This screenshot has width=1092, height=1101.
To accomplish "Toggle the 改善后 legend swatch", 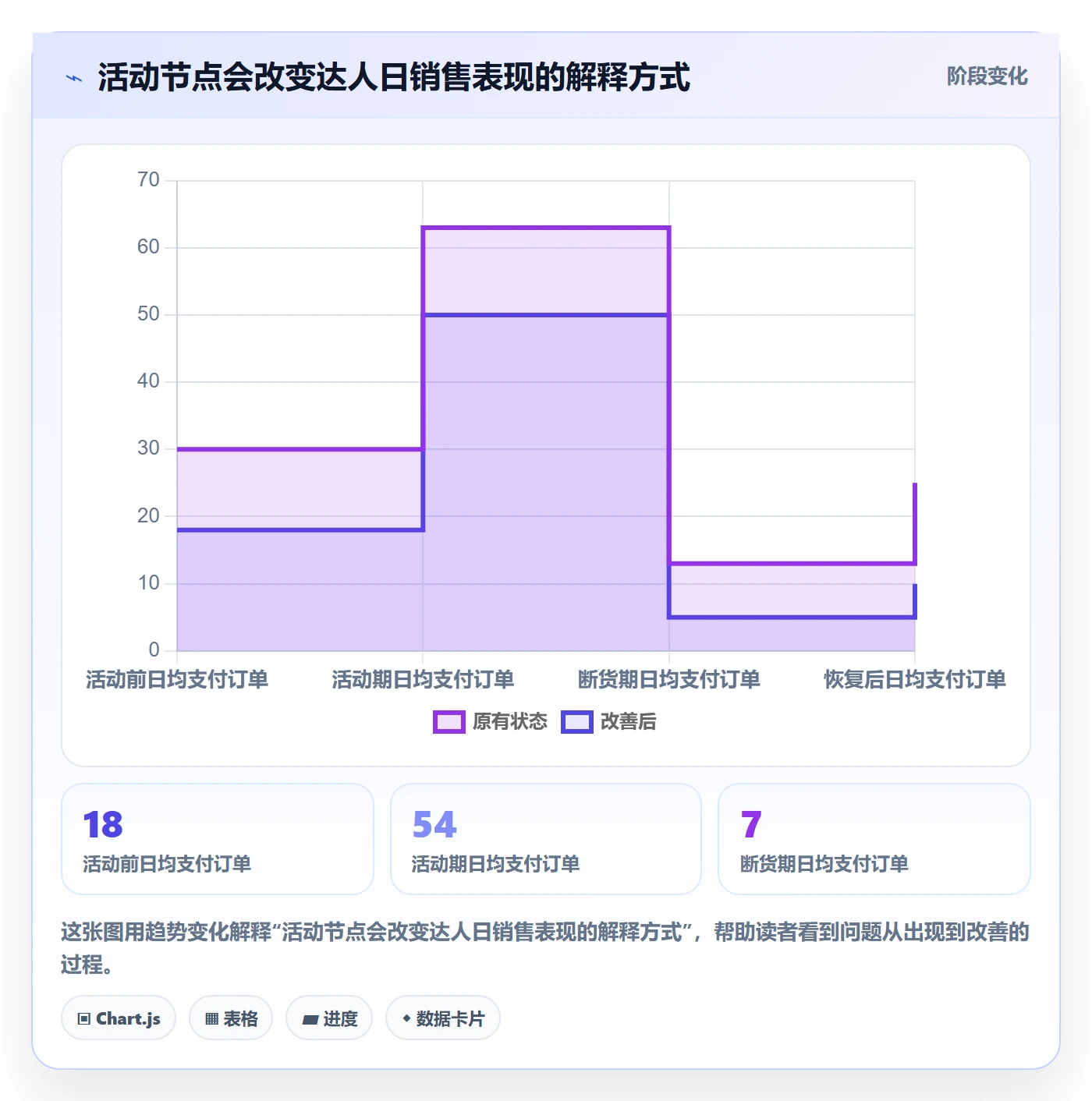I will (577, 722).
